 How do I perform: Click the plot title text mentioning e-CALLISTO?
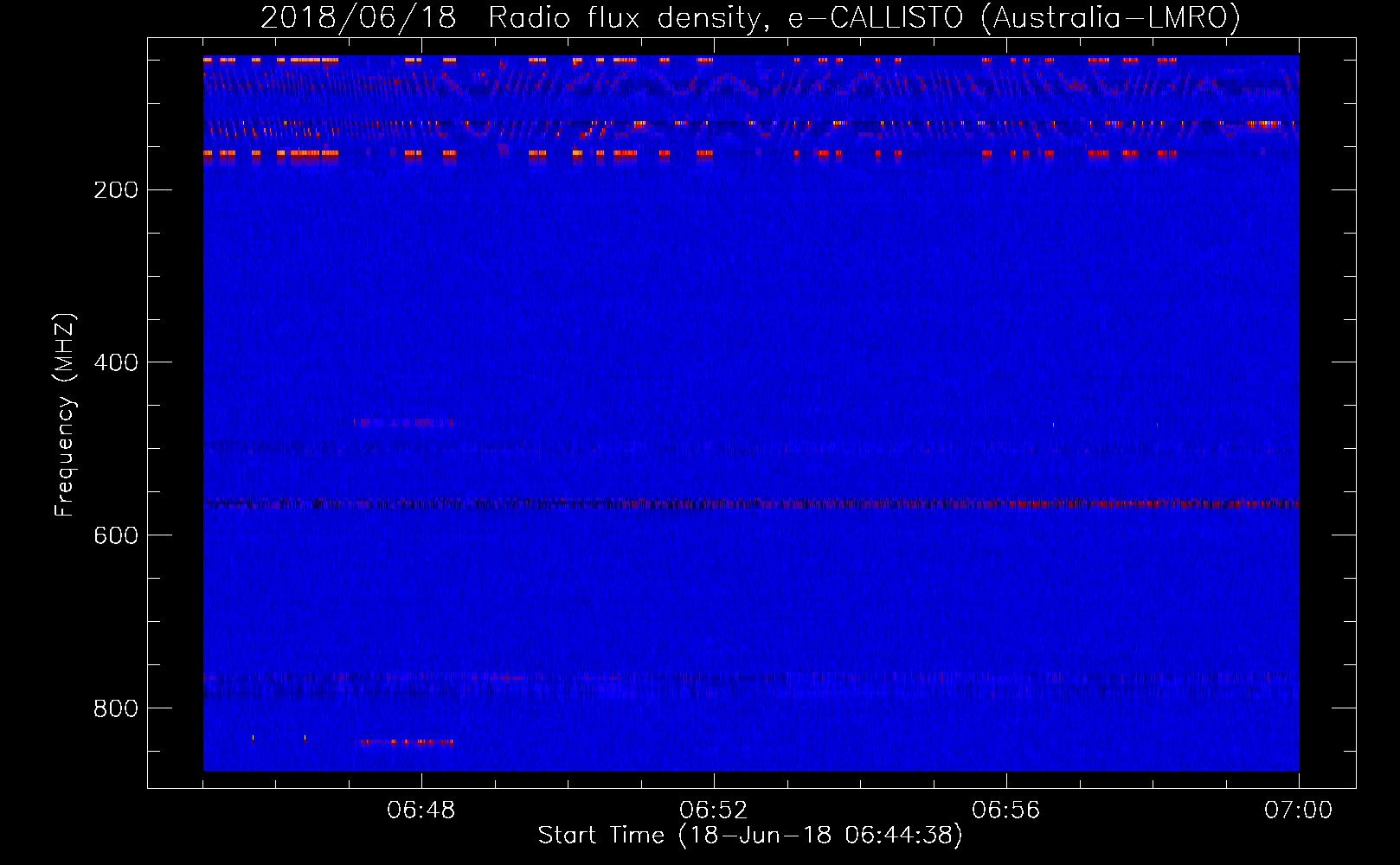click(750, 18)
